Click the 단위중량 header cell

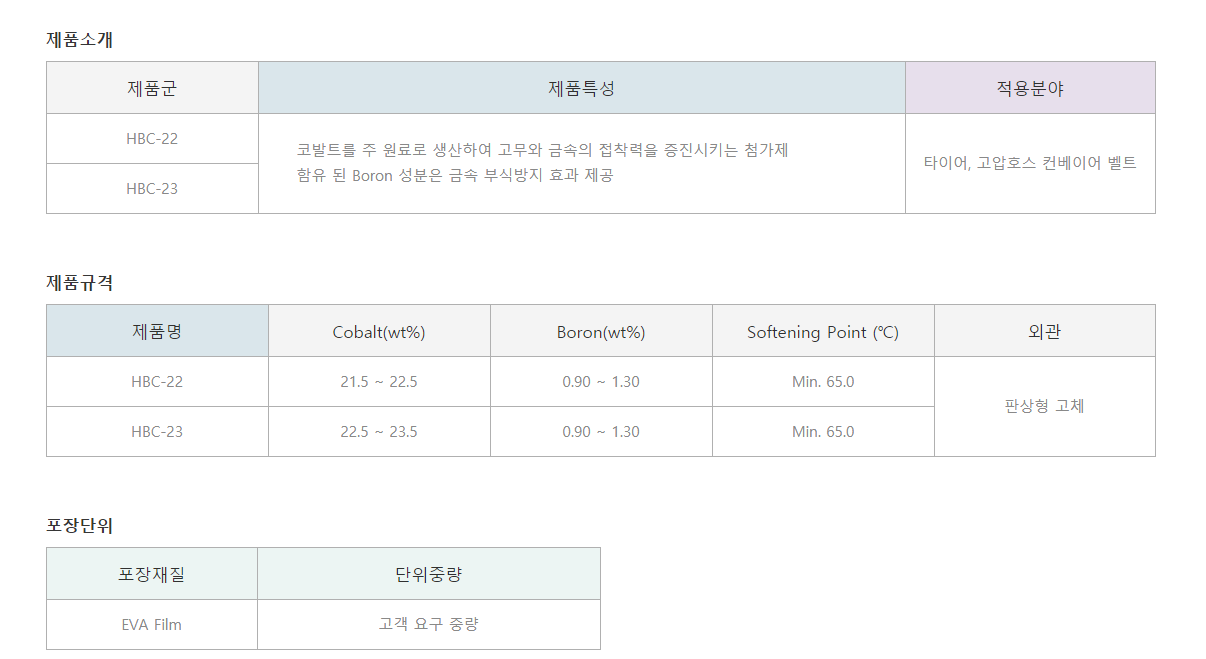[429, 574]
